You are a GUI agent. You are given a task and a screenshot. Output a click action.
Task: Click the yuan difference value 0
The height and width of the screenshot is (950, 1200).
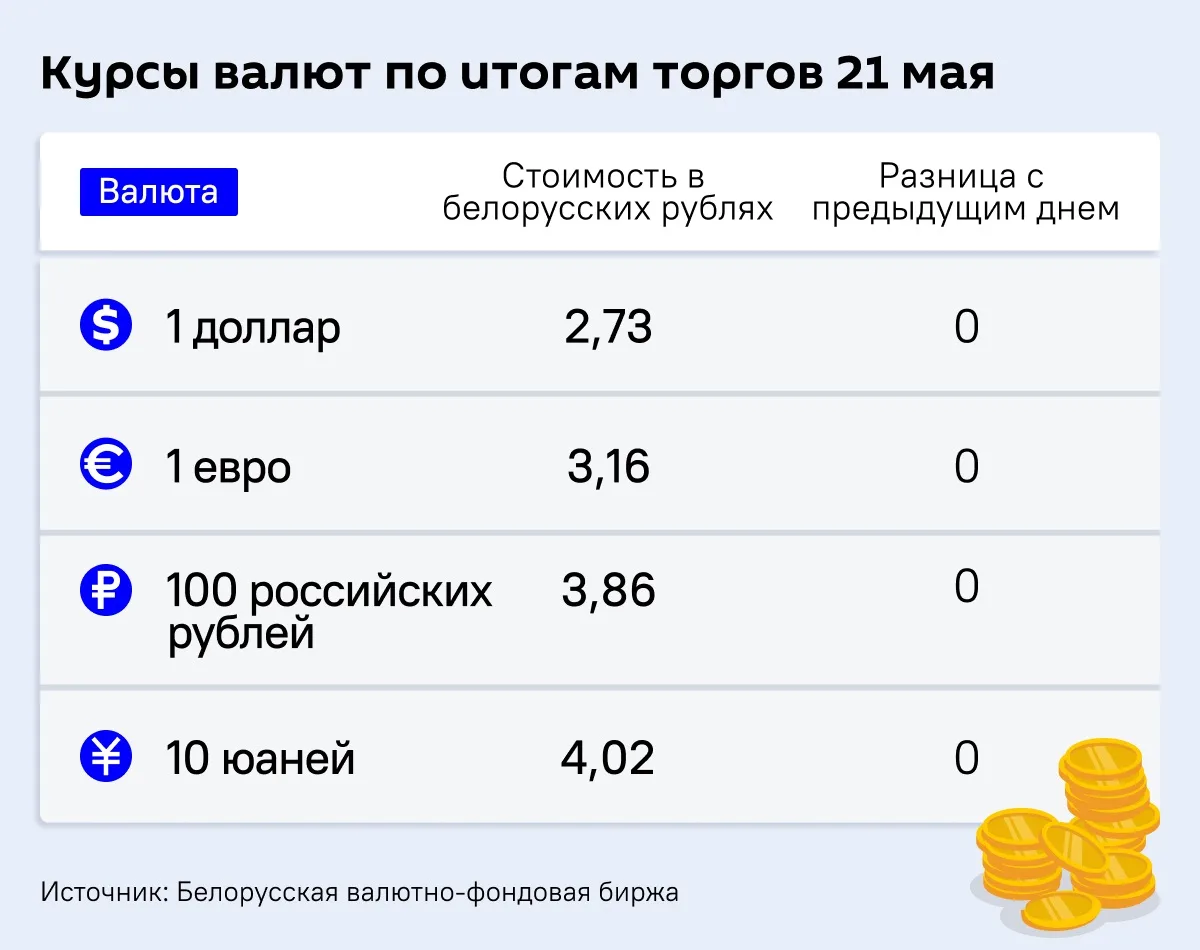click(x=966, y=759)
